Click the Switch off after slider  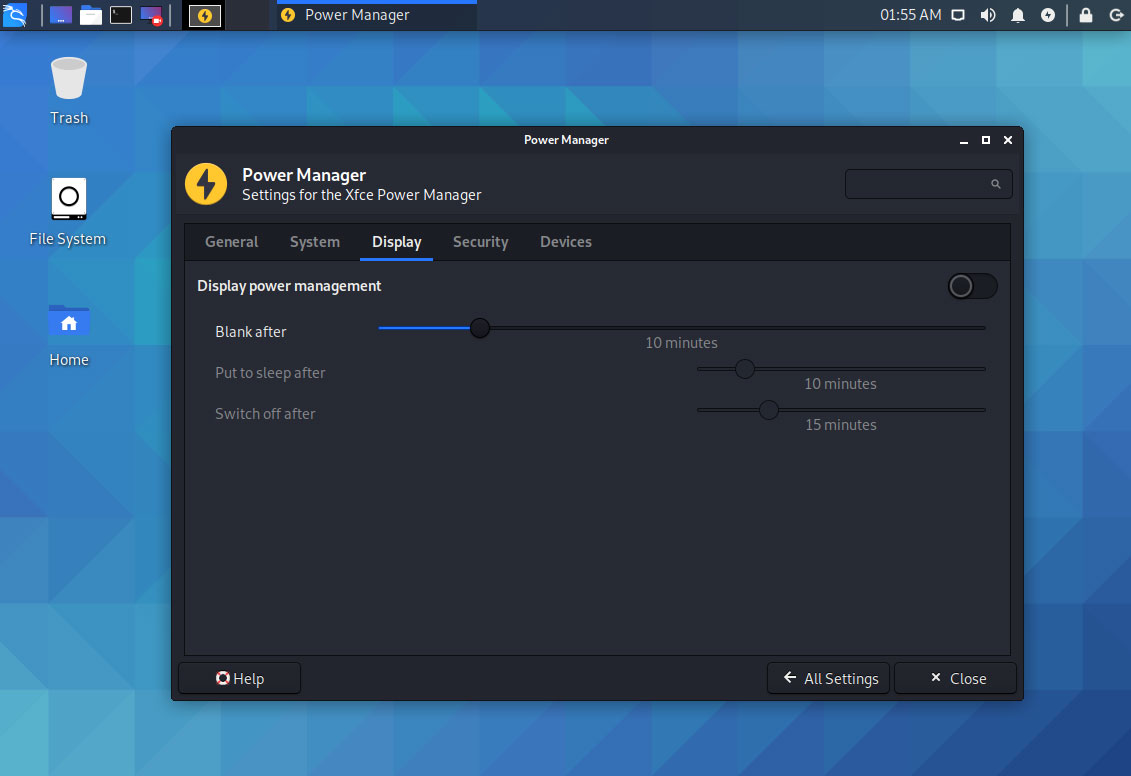[841, 410]
